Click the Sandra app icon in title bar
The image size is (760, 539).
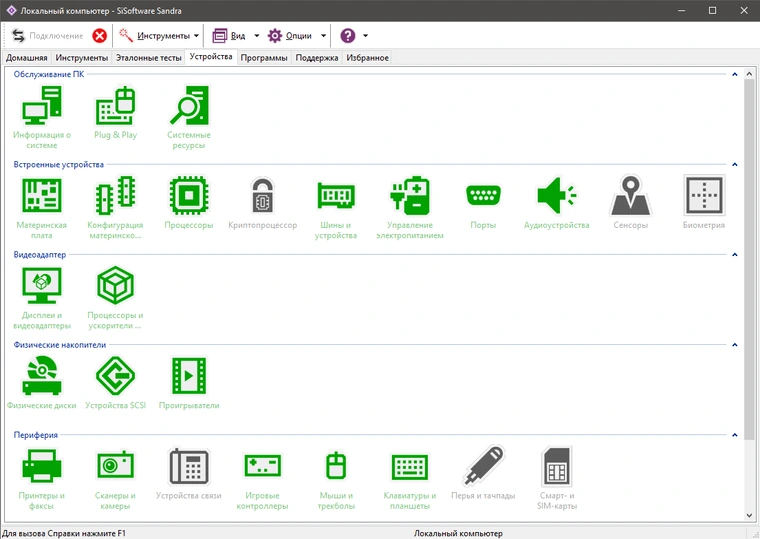[11, 10]
